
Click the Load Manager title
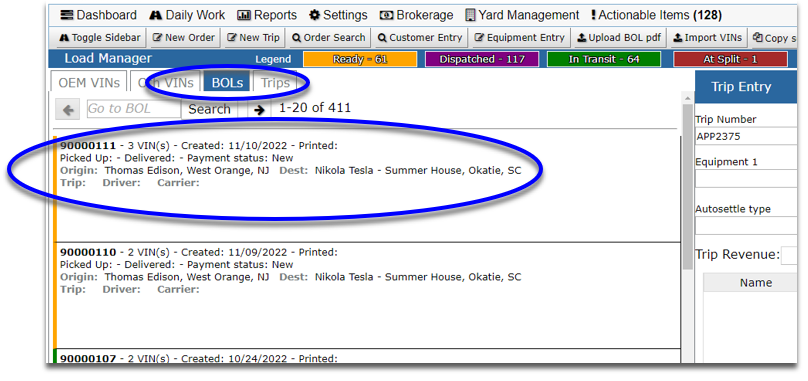point(108,59)
